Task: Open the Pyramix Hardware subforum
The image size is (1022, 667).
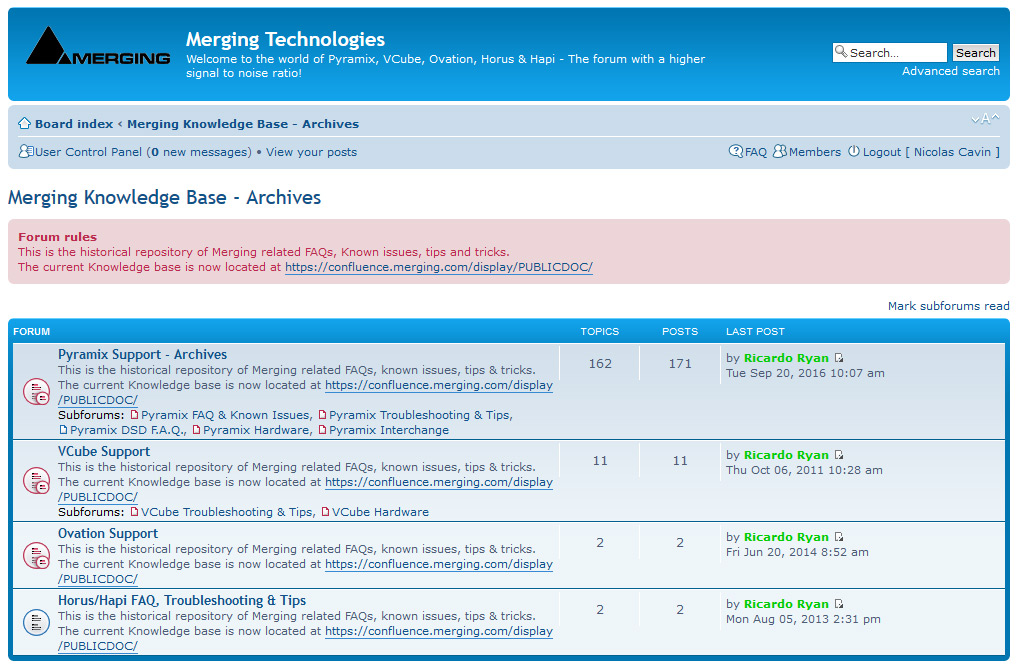Action: tap(256, 430)
